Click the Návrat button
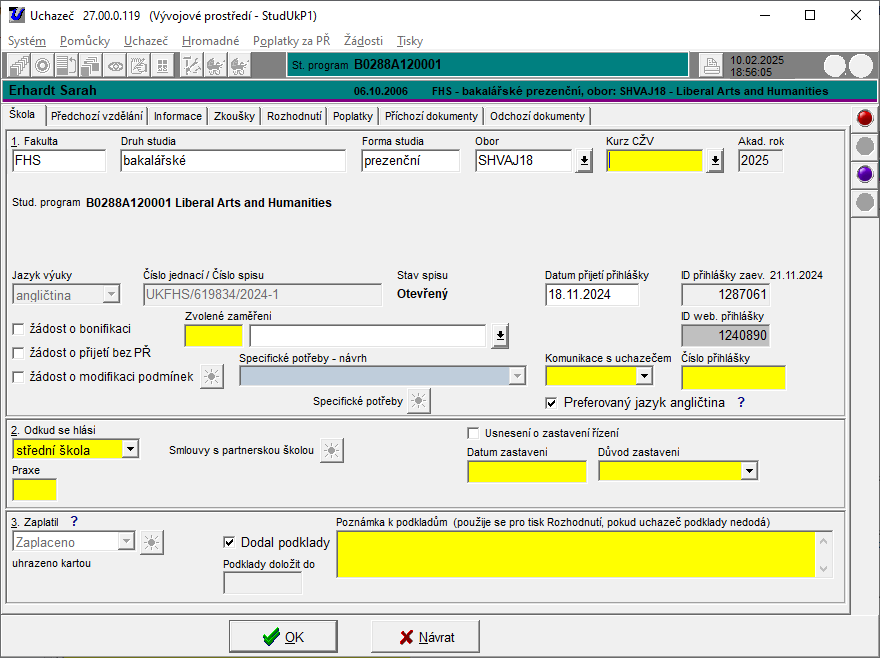Screen dimensions: 880x658 (x=425, y=637)
